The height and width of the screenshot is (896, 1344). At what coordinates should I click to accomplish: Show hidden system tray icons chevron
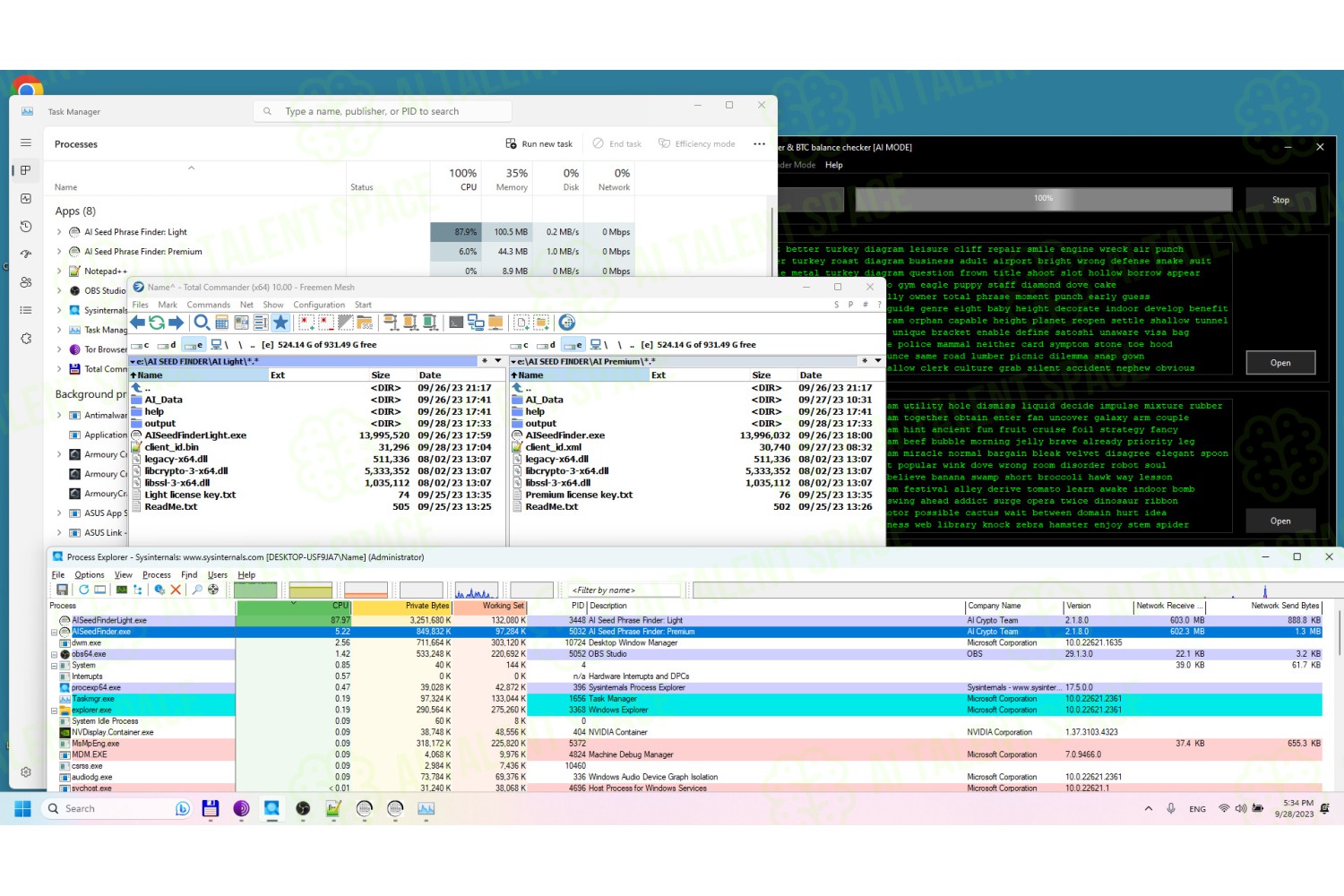pos(1149,808)
